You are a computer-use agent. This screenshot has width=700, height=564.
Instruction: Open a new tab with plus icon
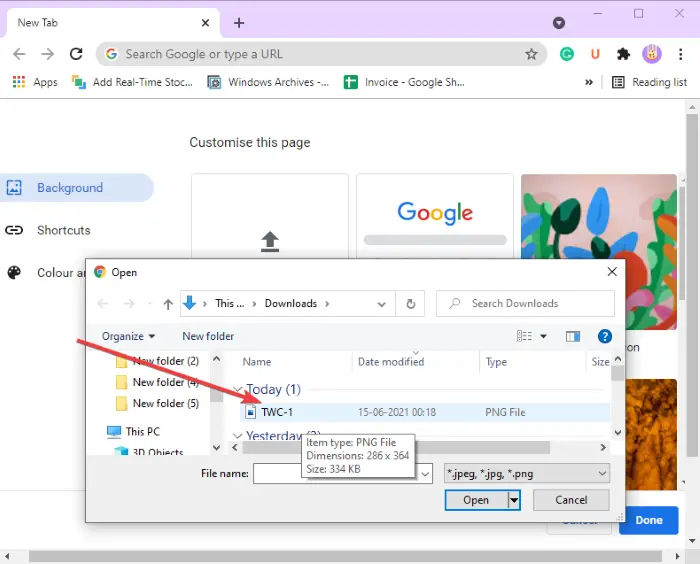pos(239,23)
